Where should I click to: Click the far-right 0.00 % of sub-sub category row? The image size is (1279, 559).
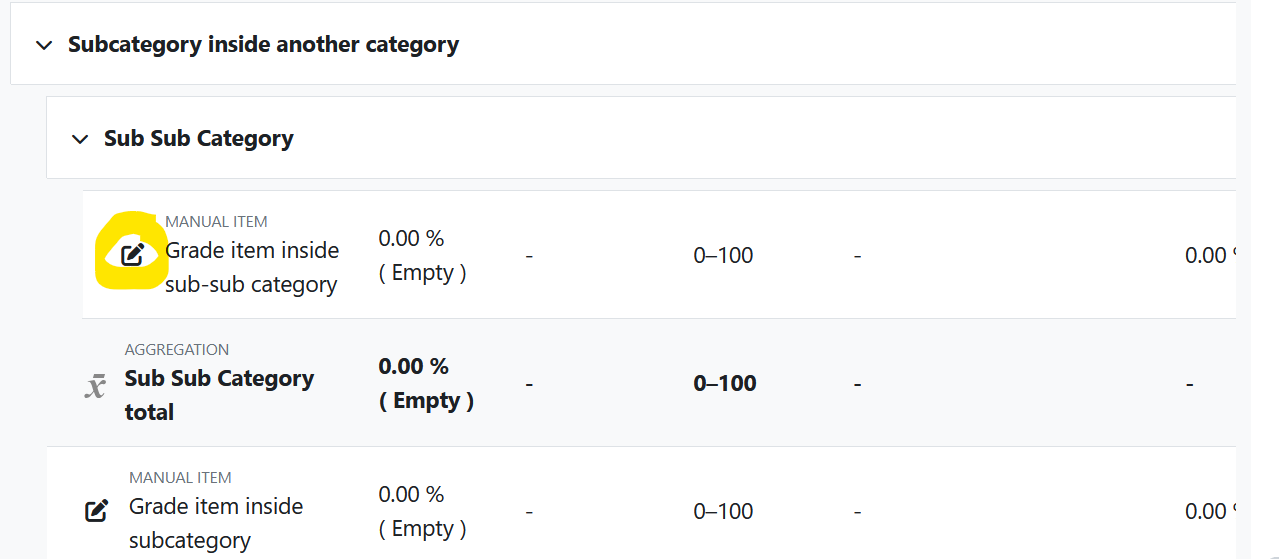1211,255
